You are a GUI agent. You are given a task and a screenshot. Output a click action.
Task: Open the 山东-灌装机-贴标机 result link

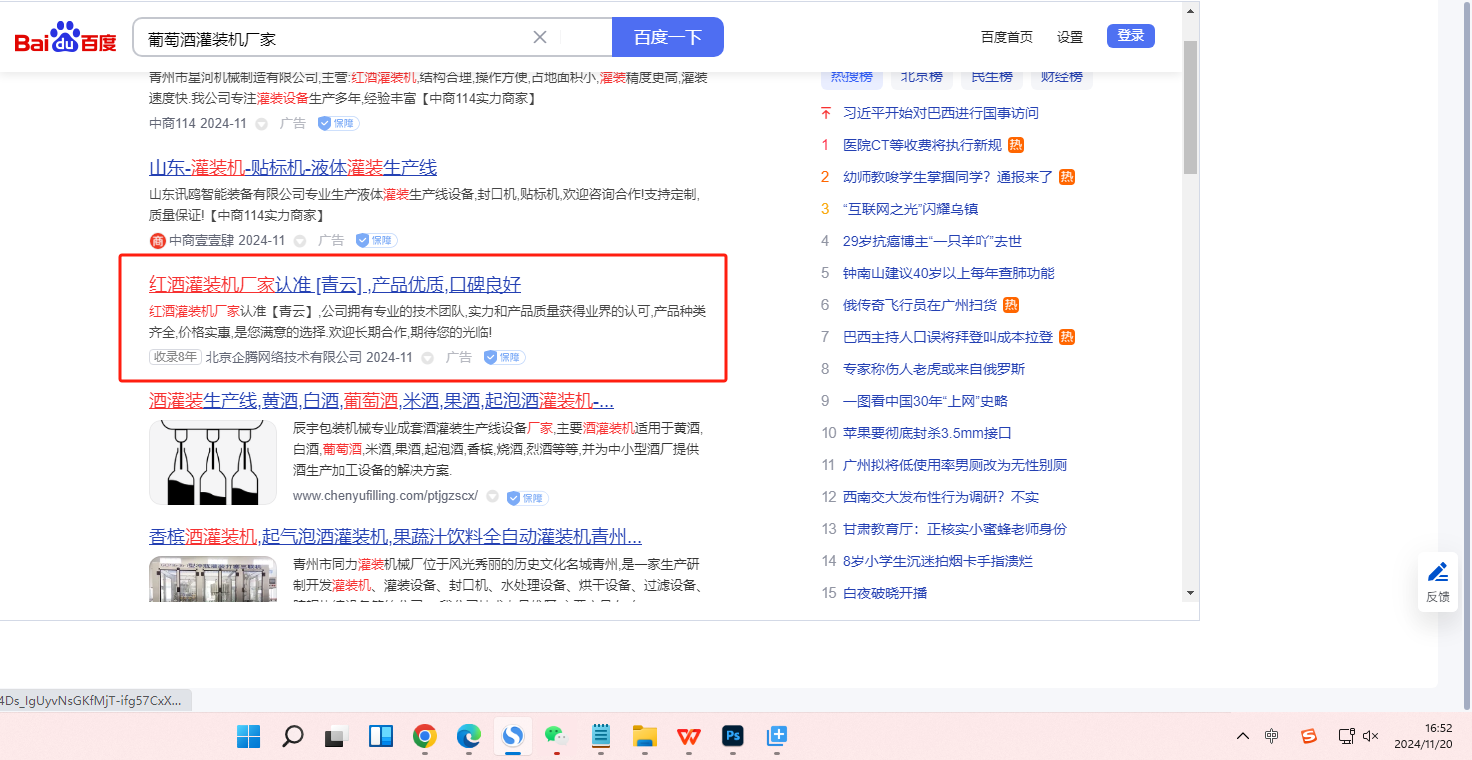click(293, 167)
